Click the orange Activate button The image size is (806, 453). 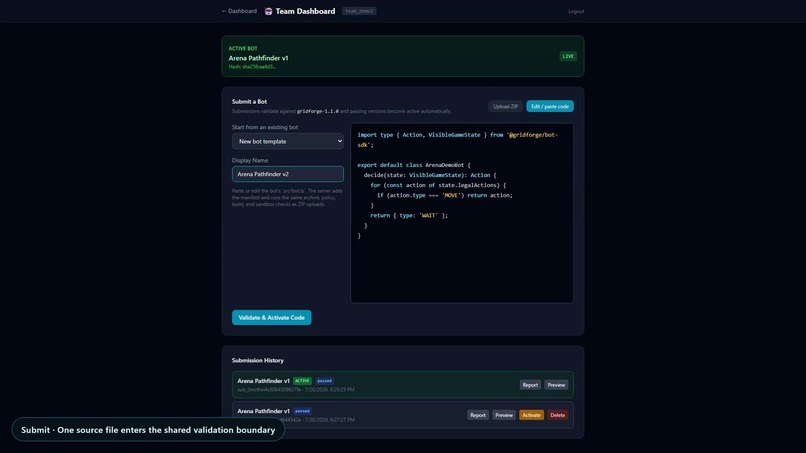click(531, 415)
